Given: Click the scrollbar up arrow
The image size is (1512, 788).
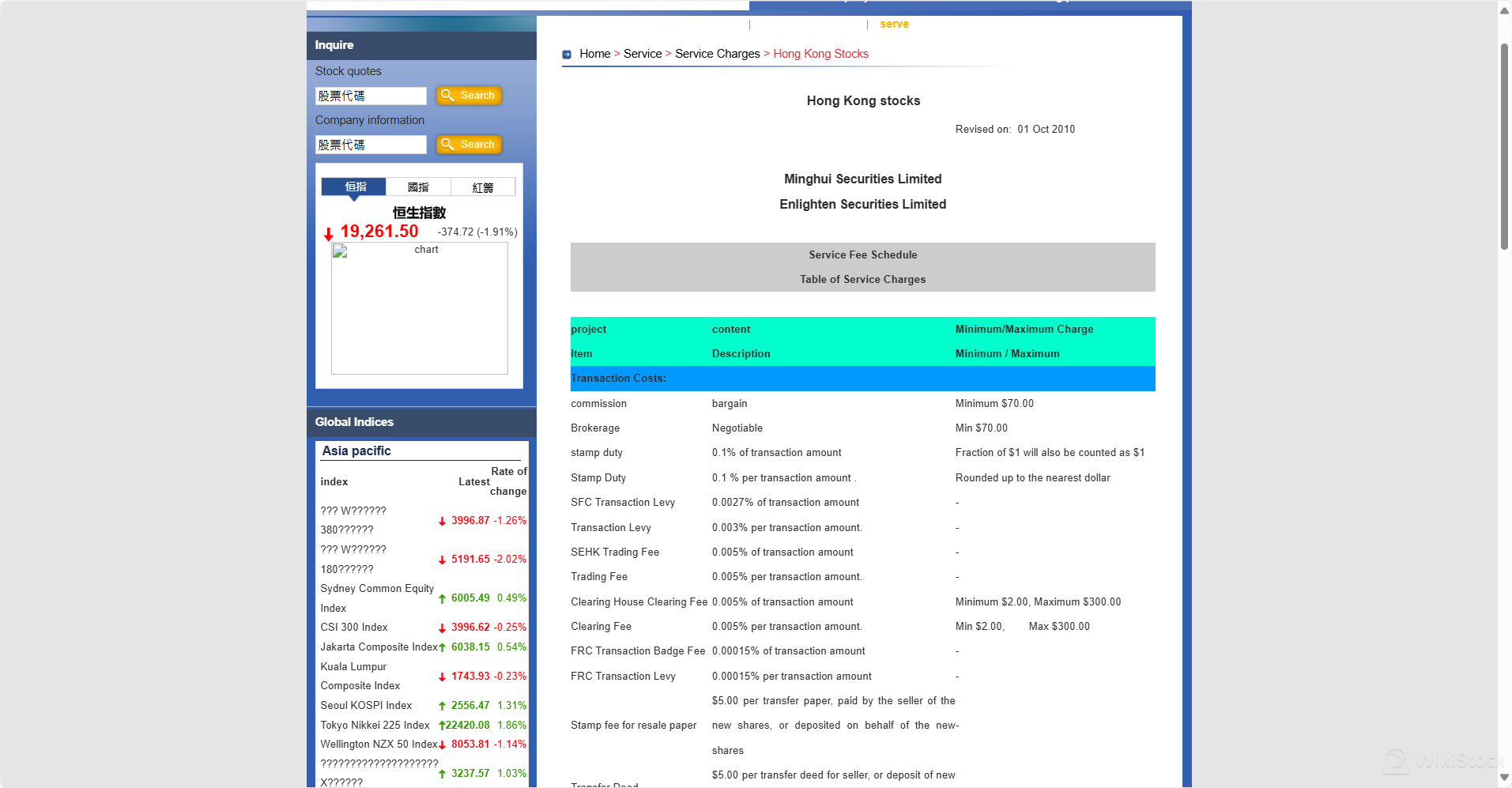Looking at the screenshot, I should pyautogui.click(x=1504, y=10).
